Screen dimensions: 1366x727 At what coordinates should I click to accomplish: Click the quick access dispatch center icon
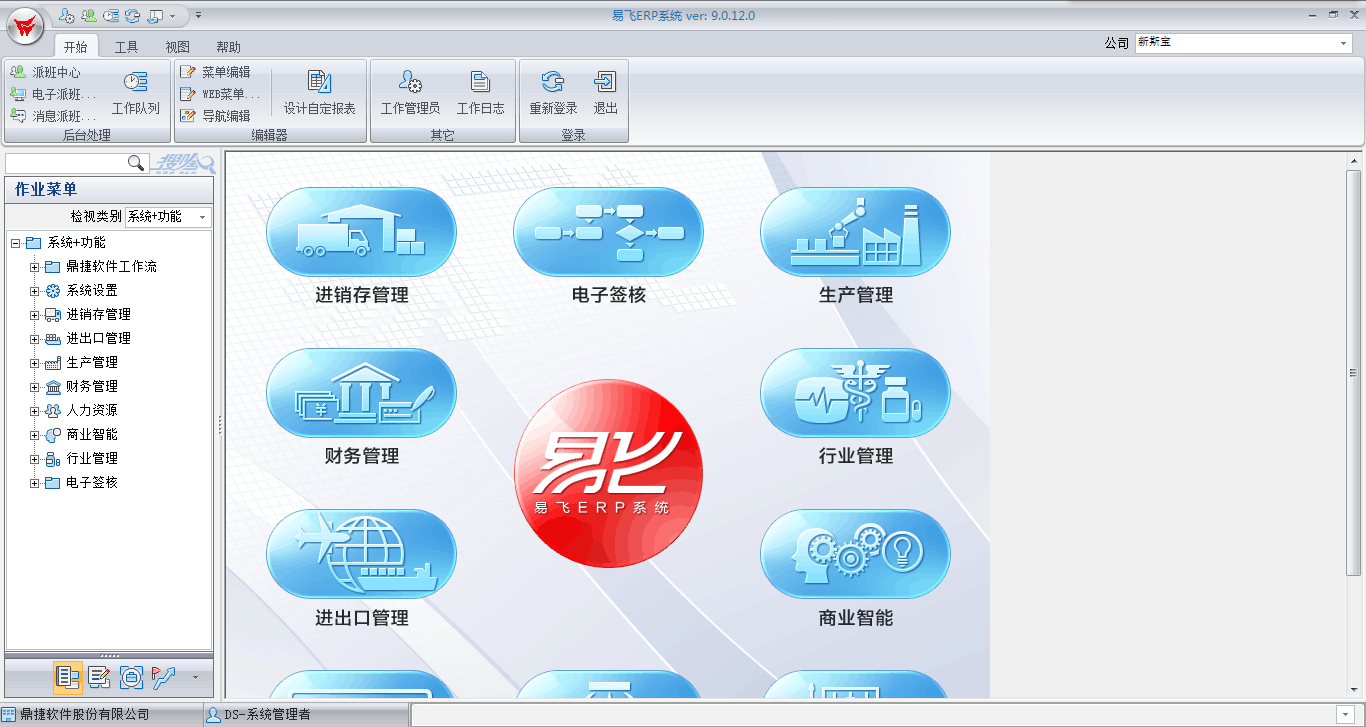[89, 15]
